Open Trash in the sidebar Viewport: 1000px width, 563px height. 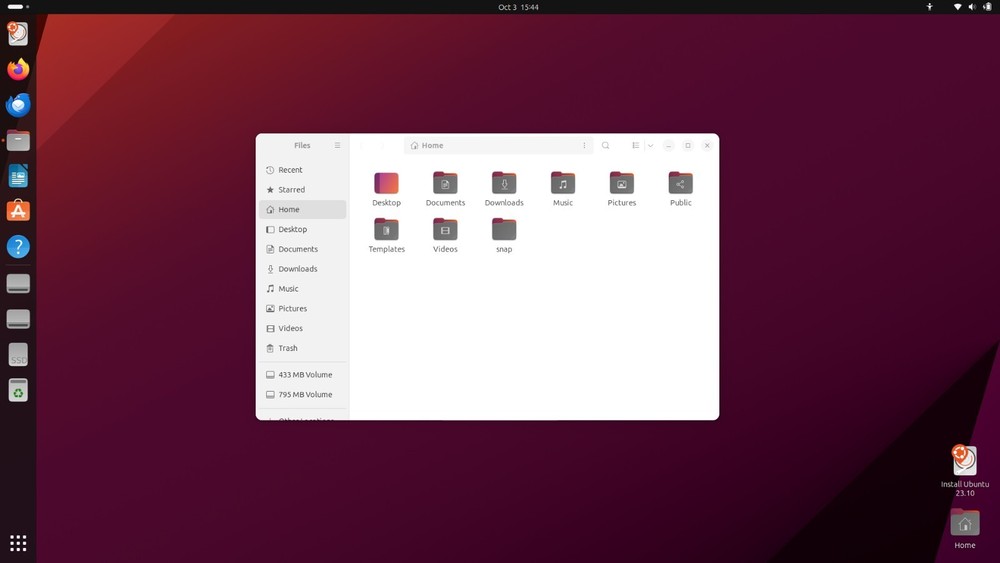pyautogui.click(x=302, y=348)
